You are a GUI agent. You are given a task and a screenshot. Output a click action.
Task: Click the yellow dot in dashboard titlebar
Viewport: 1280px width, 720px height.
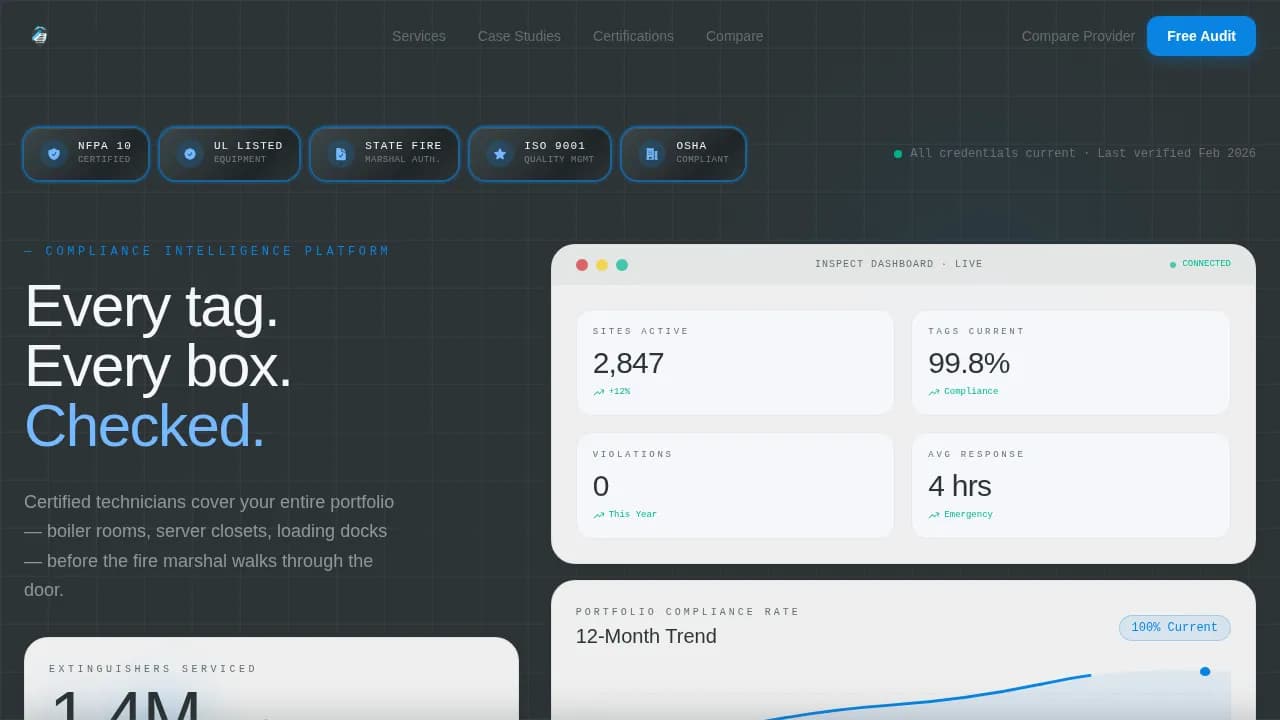point(602,265)
